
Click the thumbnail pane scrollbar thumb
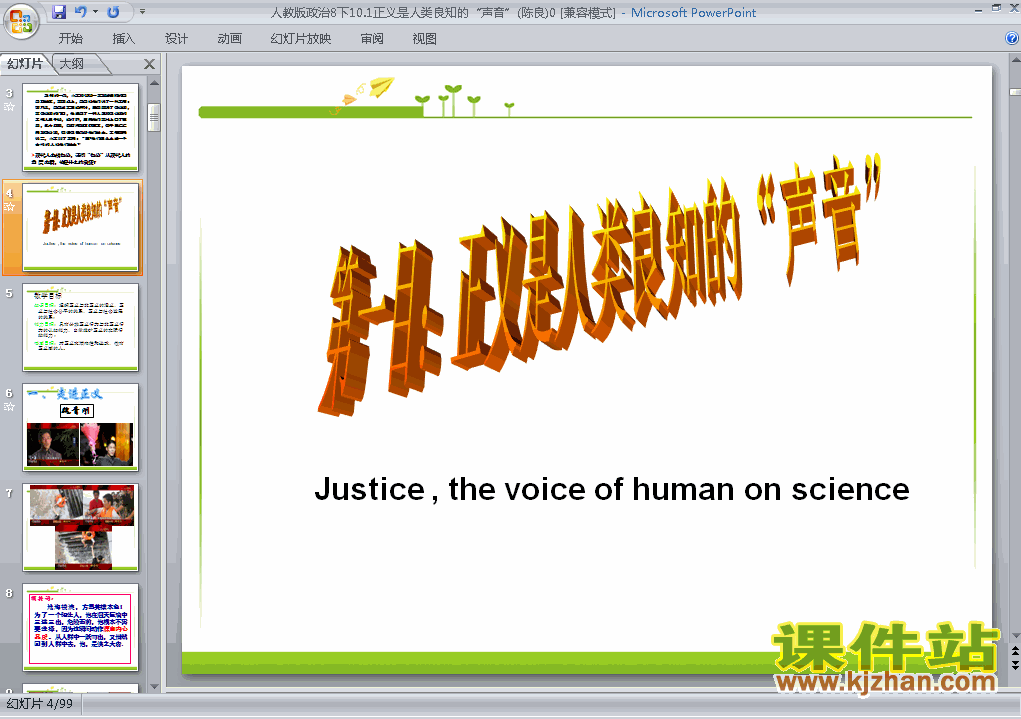click(x=154, y=117)
